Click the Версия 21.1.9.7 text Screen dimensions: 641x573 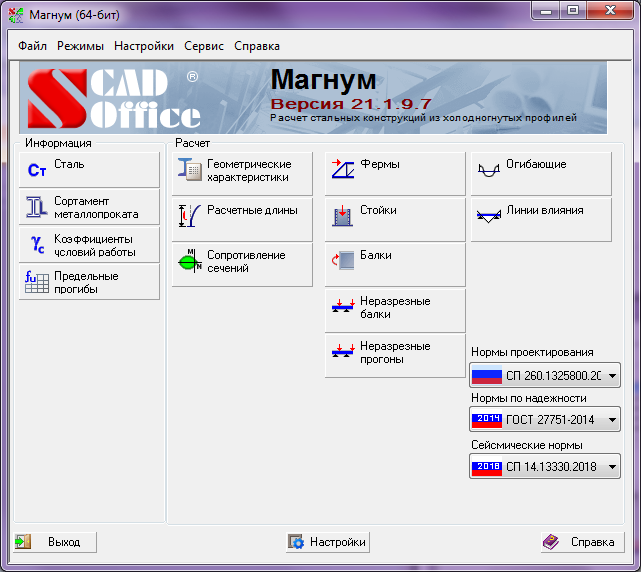click(x=351, y=104)
